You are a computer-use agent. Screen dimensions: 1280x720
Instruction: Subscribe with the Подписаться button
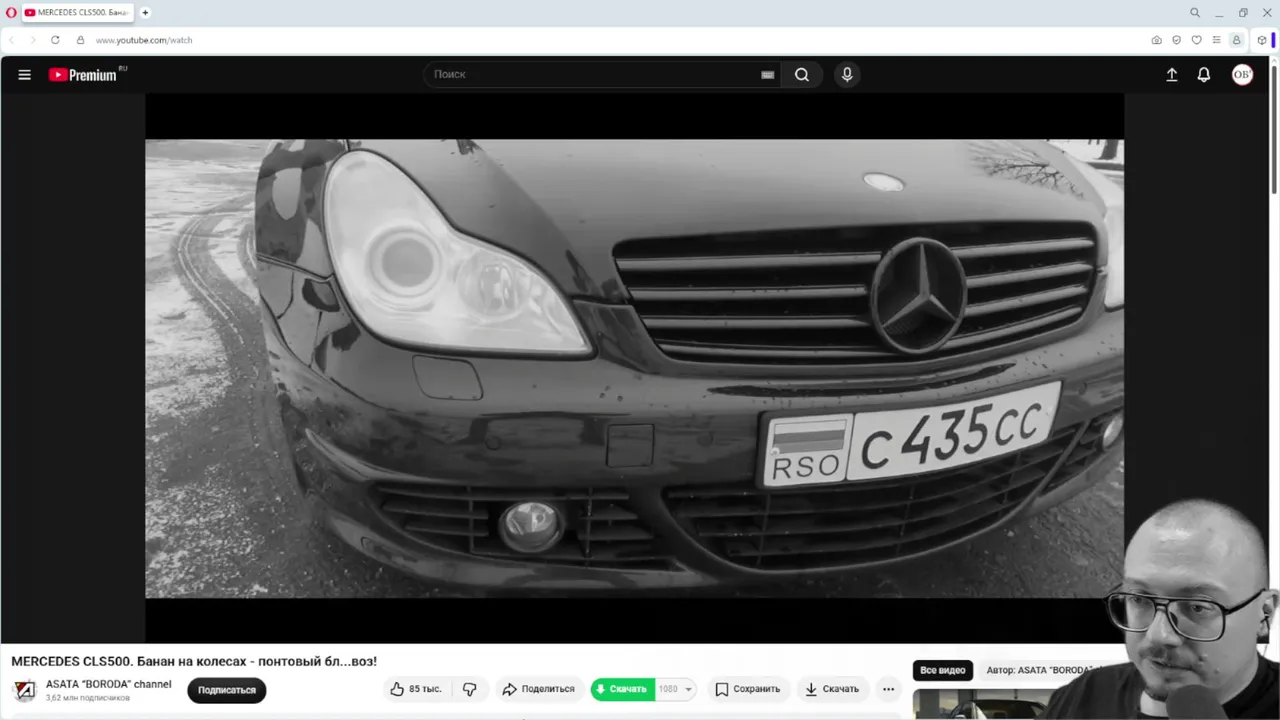227,690
